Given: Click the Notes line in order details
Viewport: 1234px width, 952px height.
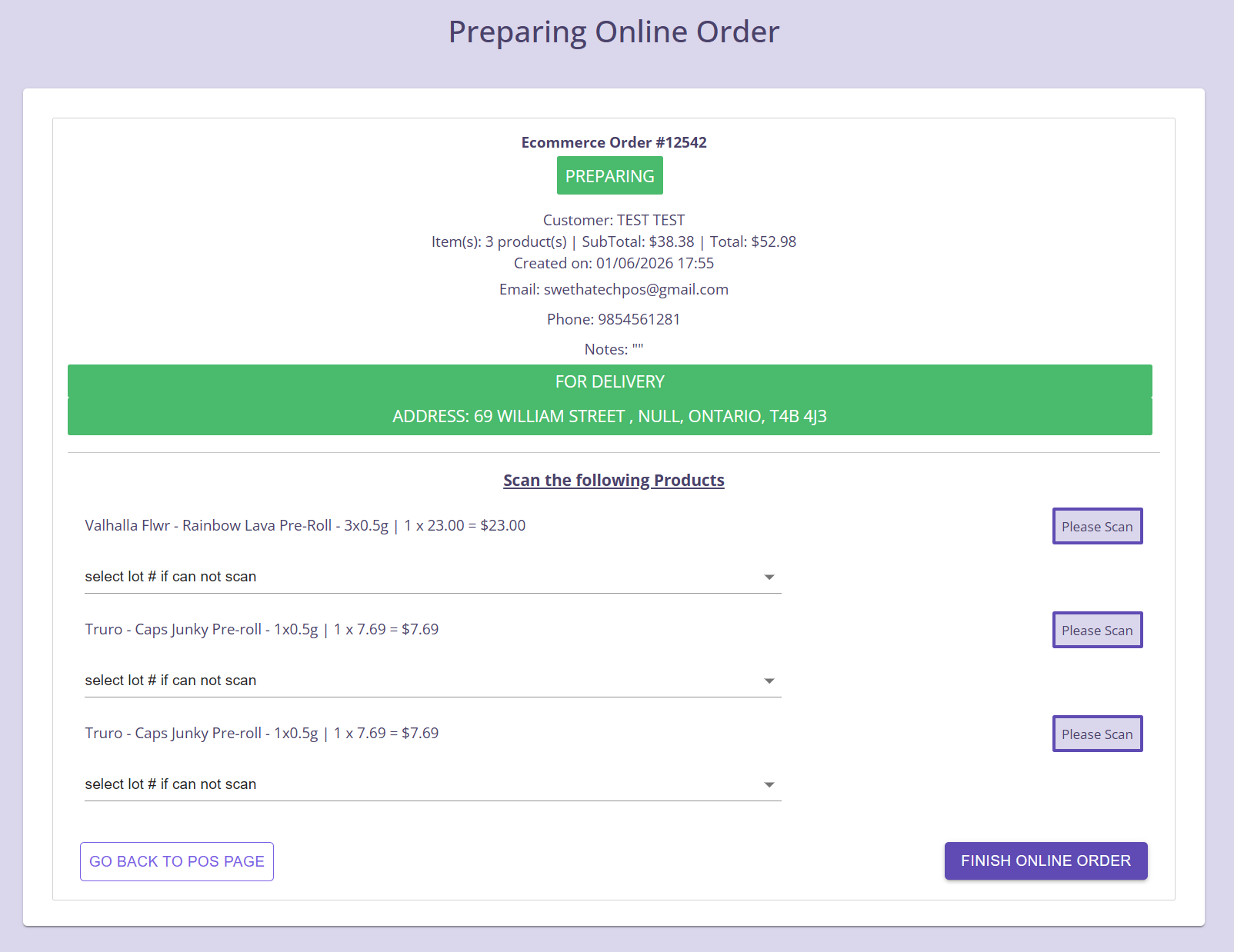Looking at the screenshot, I should [x=613, y=349].
